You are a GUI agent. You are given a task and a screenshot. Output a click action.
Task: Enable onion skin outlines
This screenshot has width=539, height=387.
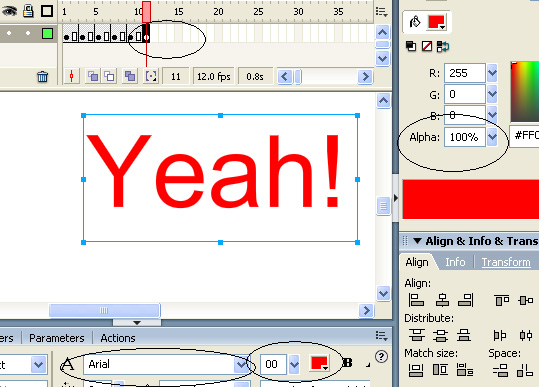coord(109,76)
